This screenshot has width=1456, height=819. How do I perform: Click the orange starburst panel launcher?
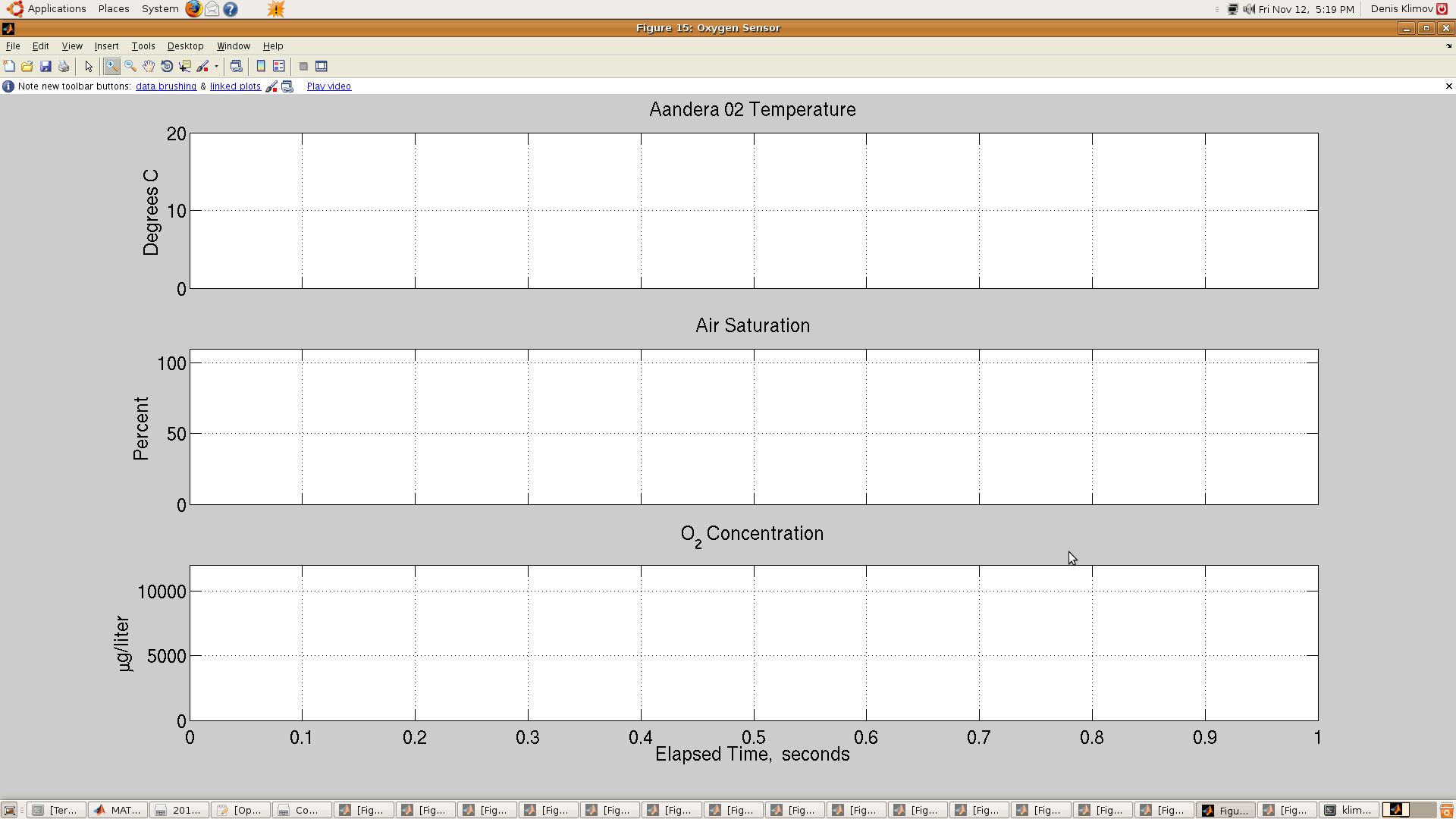(x=276, y=9)
